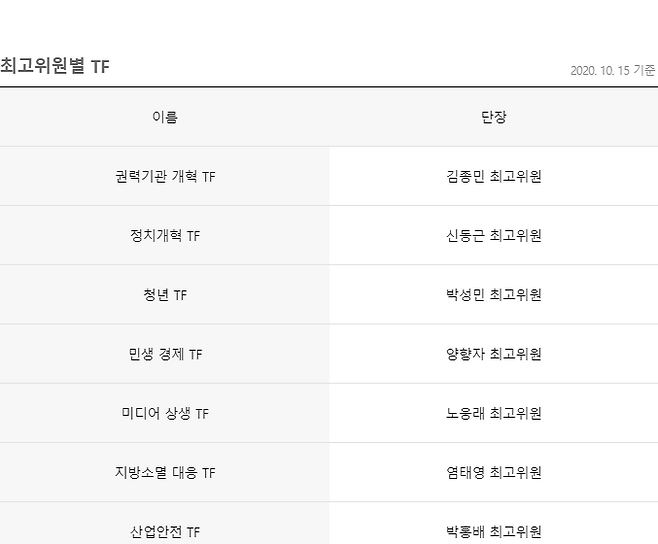Select the 노웅래 최고위원 entry
This screenshot has height=544, width=658.
click(494, 413)
